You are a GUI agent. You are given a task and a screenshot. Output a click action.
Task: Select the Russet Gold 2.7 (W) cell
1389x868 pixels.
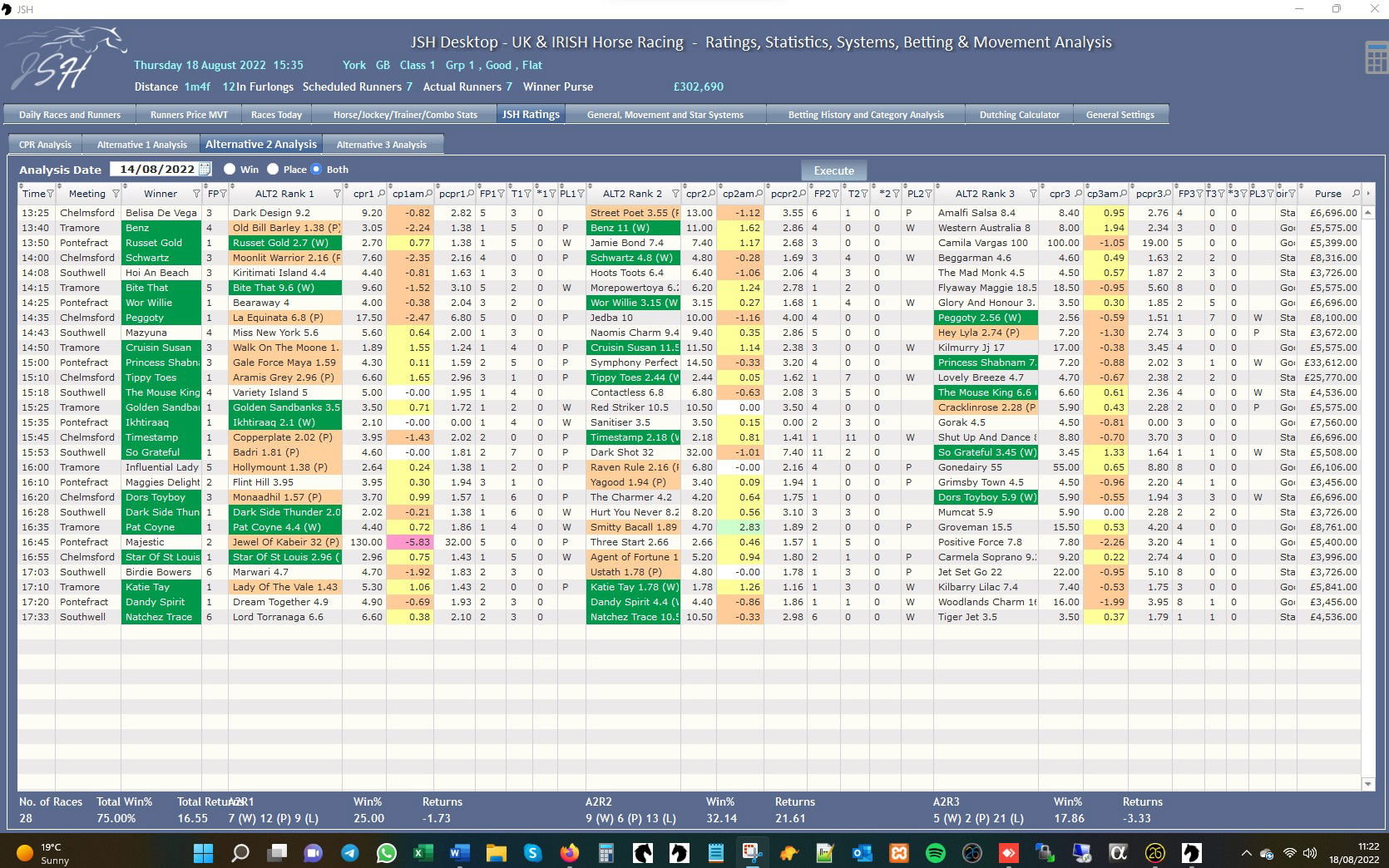286,243
